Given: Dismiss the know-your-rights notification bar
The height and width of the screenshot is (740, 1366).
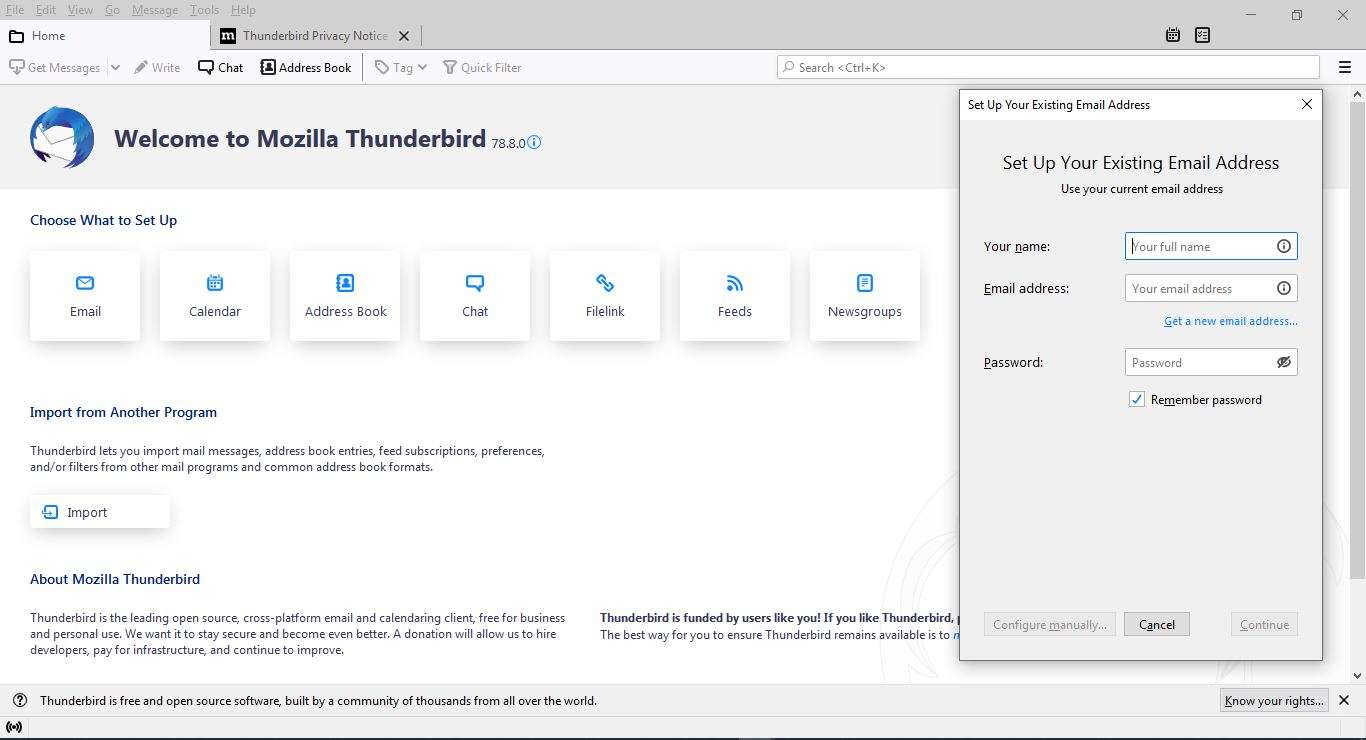Looking at the screenshot, I should point(1344,700).
